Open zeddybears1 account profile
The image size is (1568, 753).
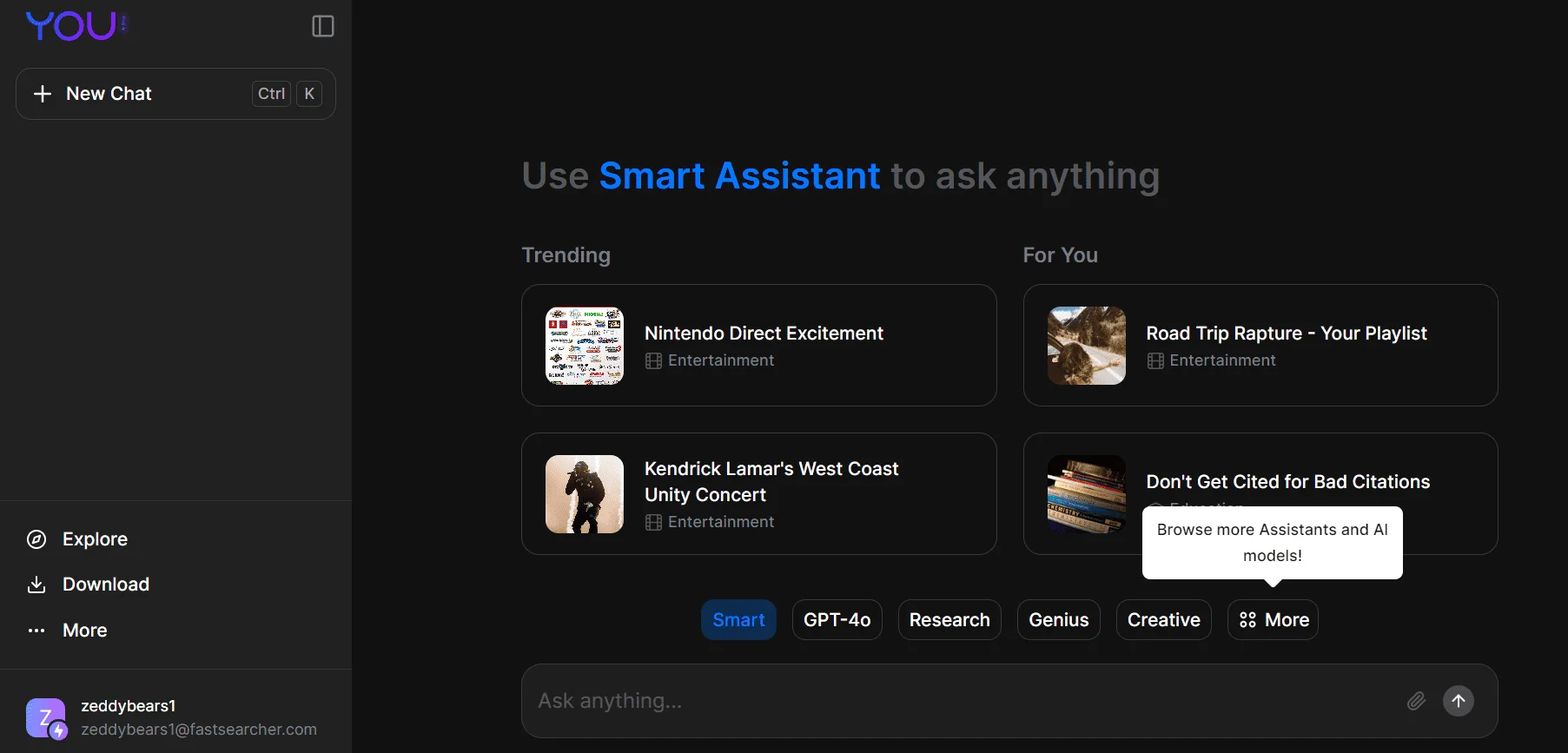[175, 717]
